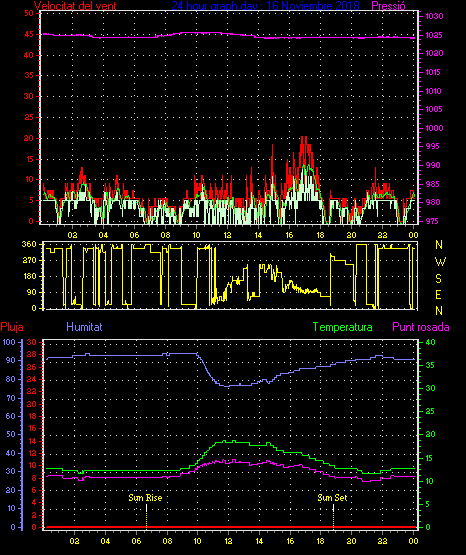Click the "Sun Set" label

[x=332, y=498]
